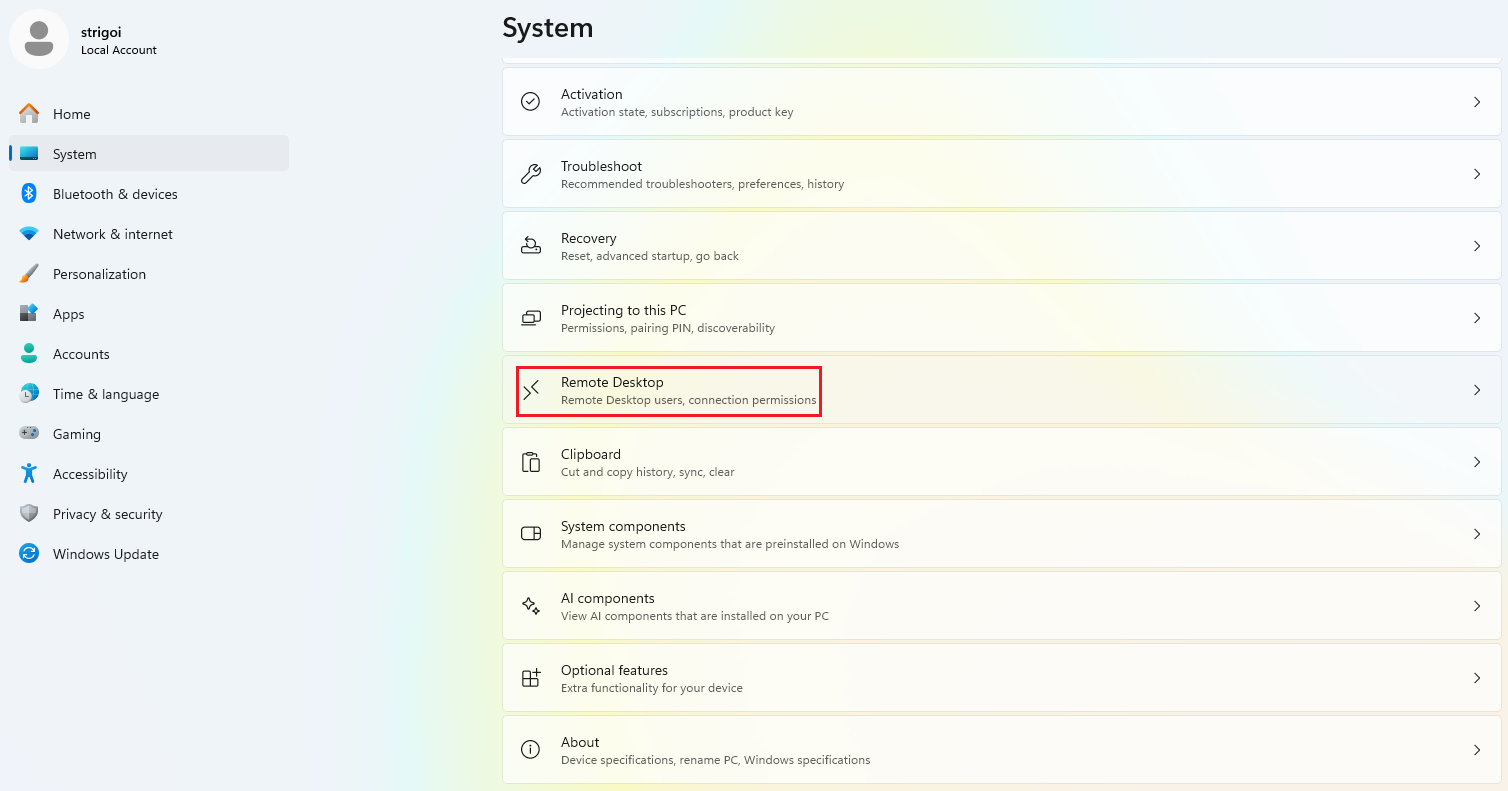Viewport: 1508px width, 791px height.
Task: Click the Clipboard icon
Action: (x=530, y=461)
